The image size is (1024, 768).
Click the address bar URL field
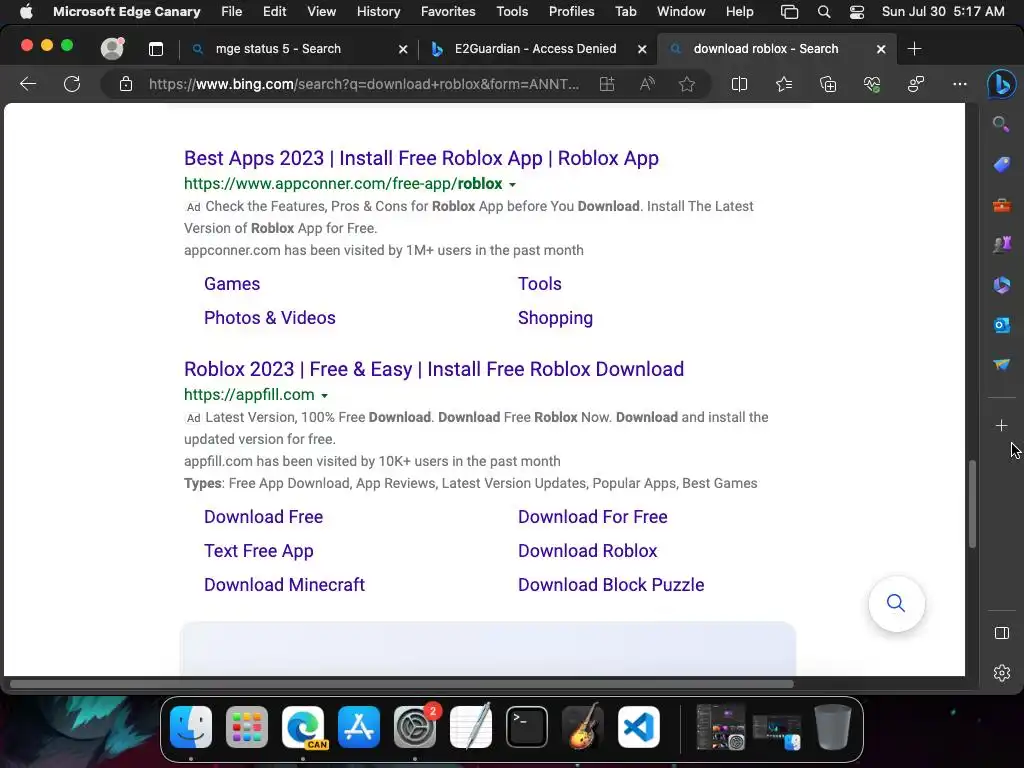[364, 84]
